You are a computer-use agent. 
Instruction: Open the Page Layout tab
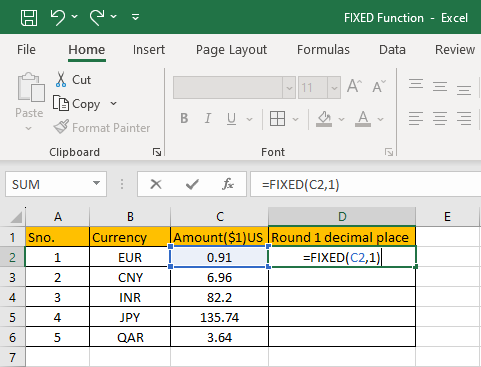pos(231,50)
